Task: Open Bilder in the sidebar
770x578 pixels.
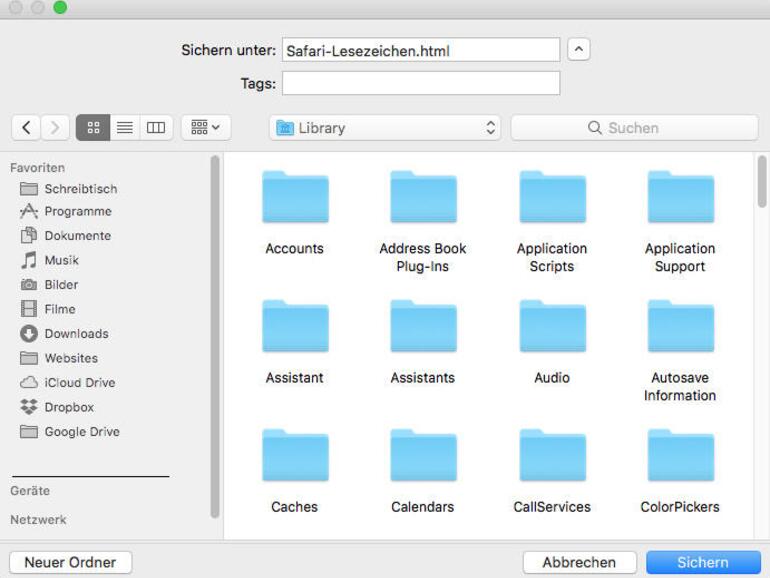Action: click(x=49, y=285)
